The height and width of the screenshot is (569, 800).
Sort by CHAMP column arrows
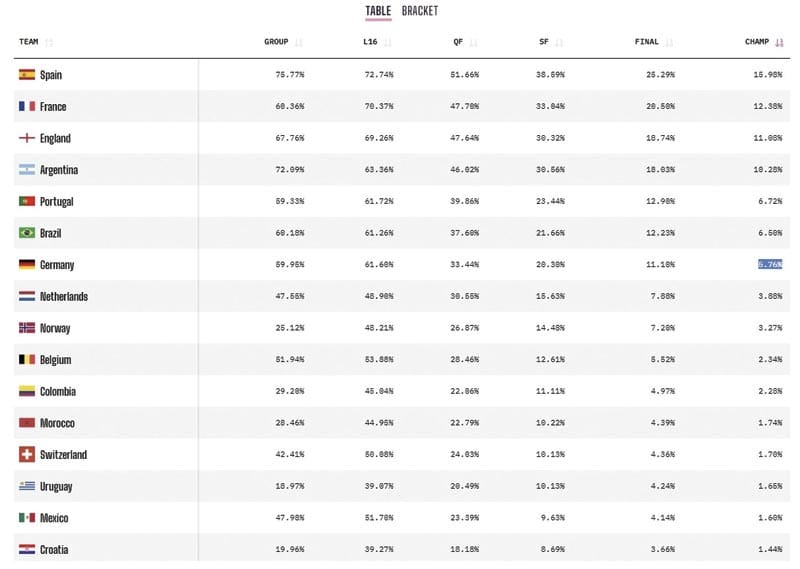point(779,42)
